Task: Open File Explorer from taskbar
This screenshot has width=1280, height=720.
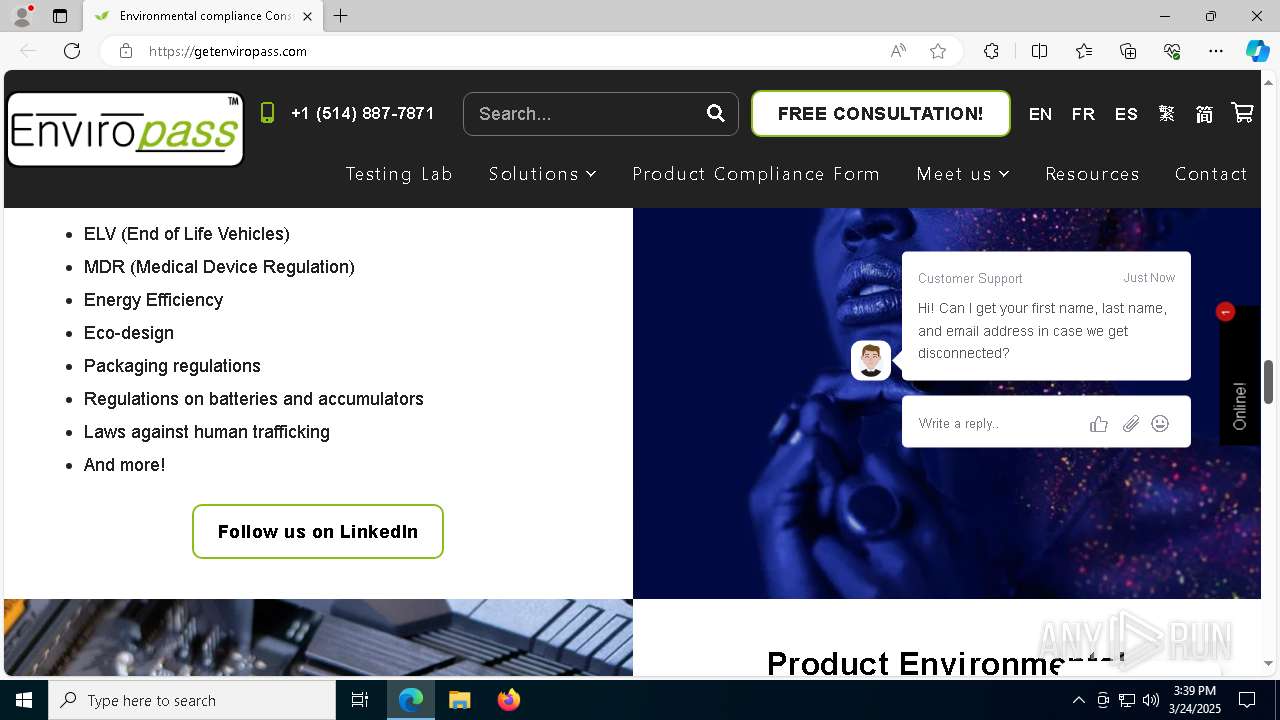Action: (459, 700)
